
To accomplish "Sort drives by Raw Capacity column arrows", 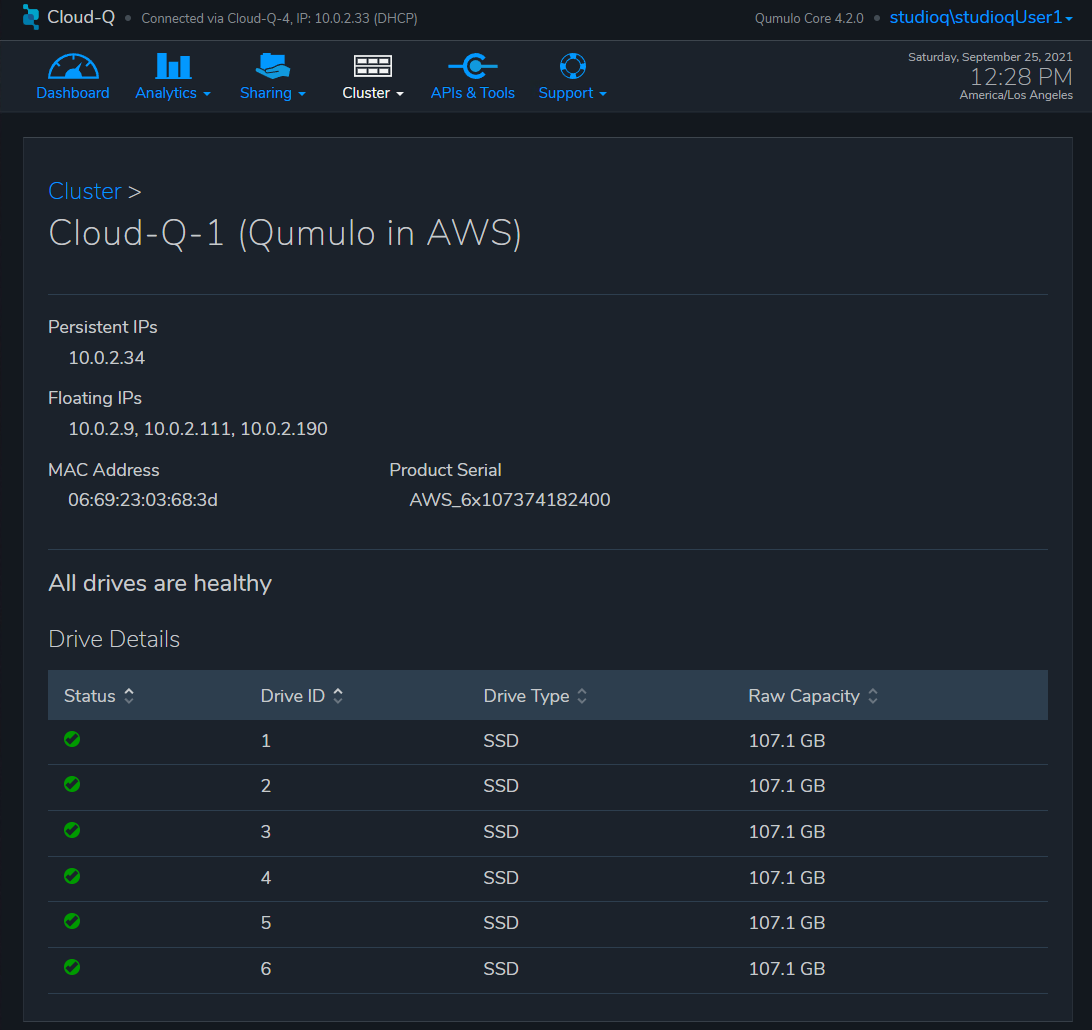I will click(873, 696).
